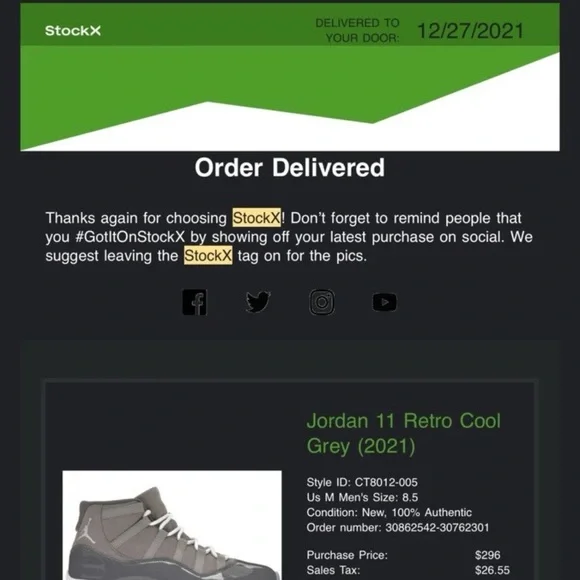Image resolution: width=580 pixels, height=580 pixels.
Task: Open the Facebook social icon
Action: coord(195,302)
